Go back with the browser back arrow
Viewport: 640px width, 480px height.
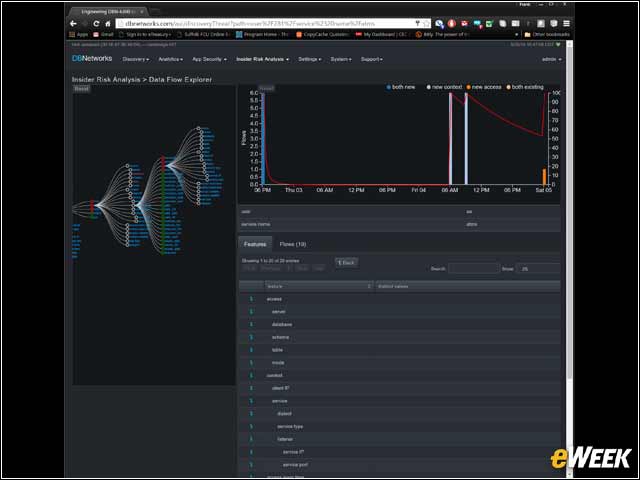pos(73,24)
